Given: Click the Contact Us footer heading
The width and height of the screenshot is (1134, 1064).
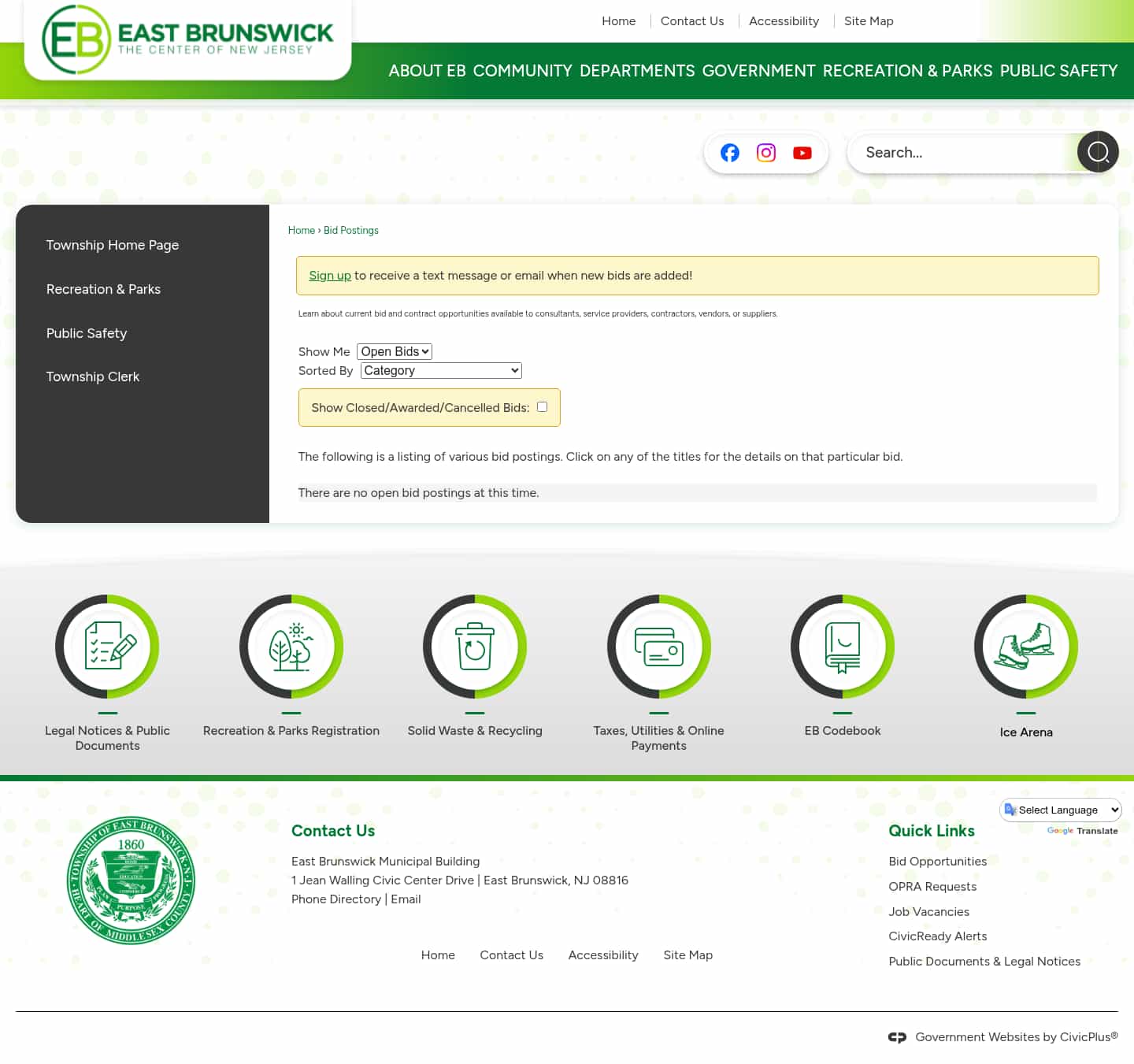Looking at the screenshot, I should [333, 831].
